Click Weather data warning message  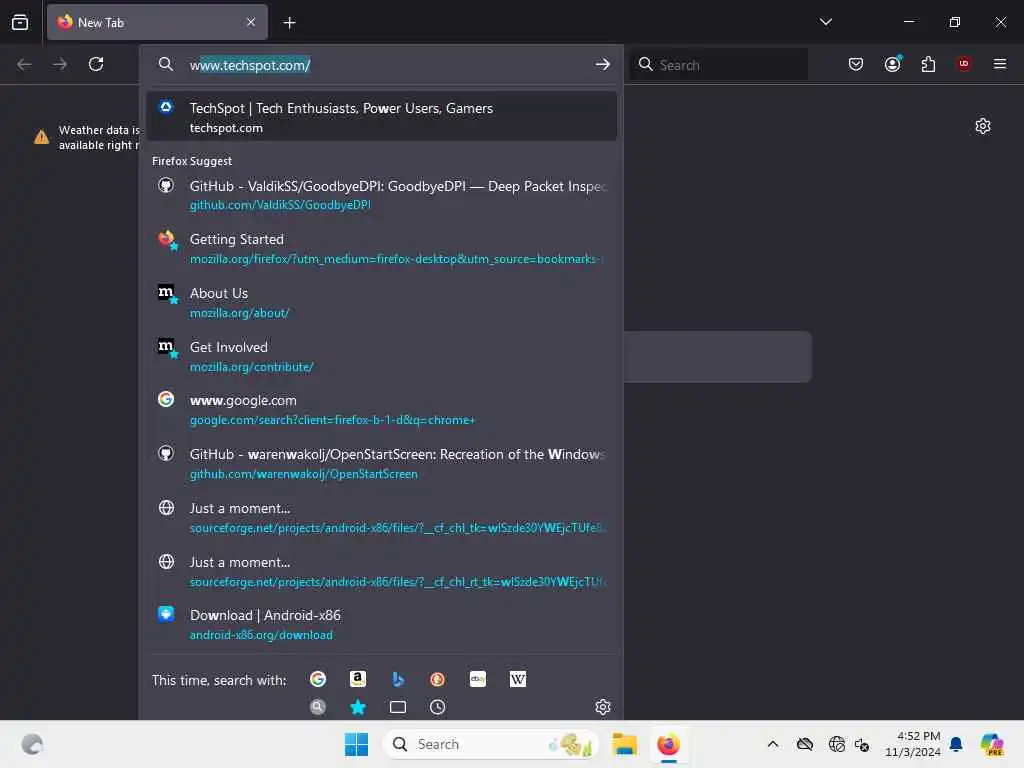[x=88, y=137]
